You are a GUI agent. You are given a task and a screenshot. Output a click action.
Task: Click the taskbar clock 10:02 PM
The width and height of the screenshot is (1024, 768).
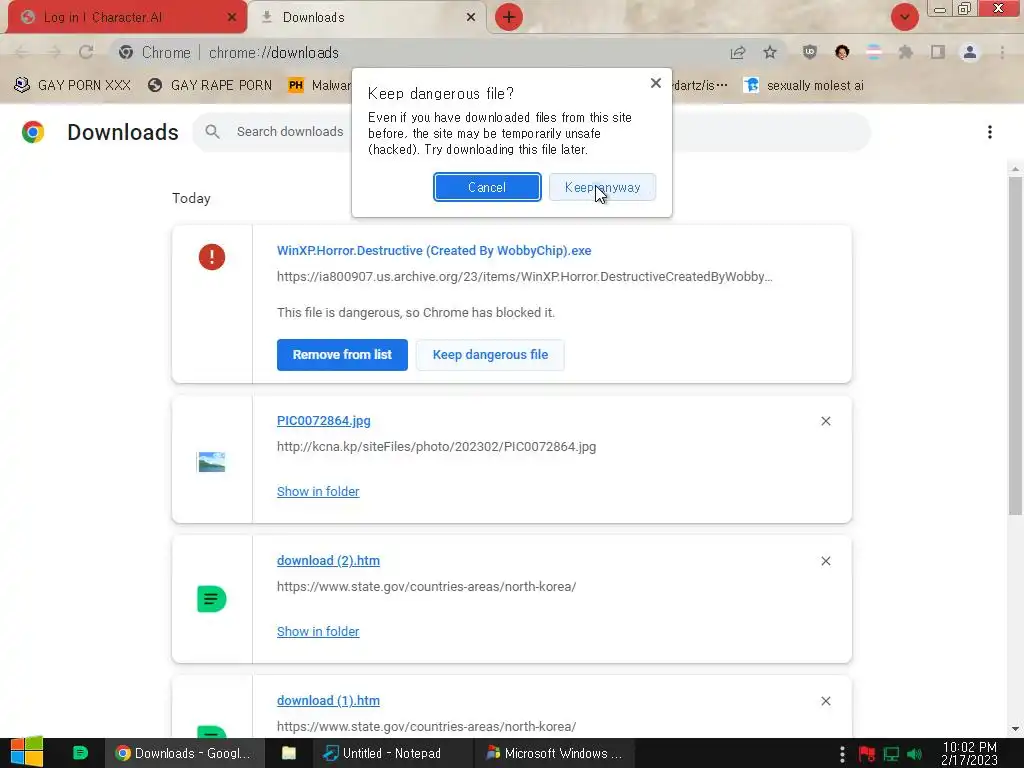coord(969,753)
